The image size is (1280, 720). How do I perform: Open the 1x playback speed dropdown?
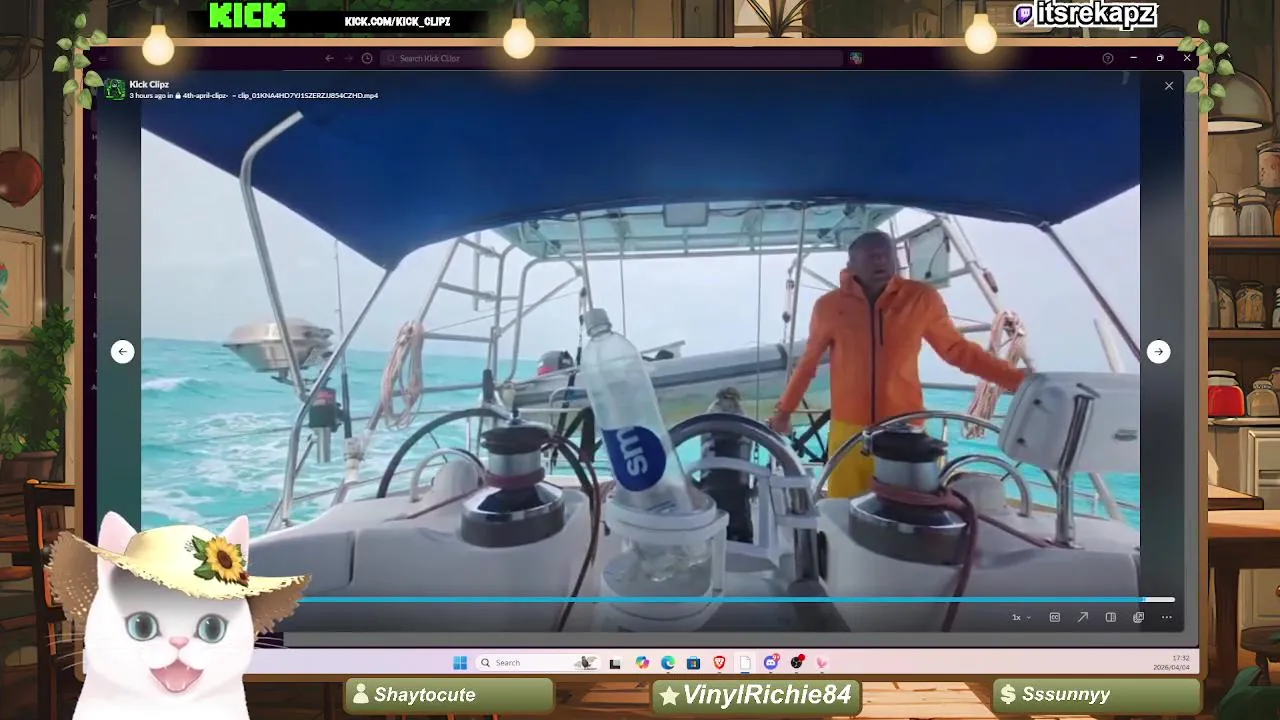pos(1020,617)
